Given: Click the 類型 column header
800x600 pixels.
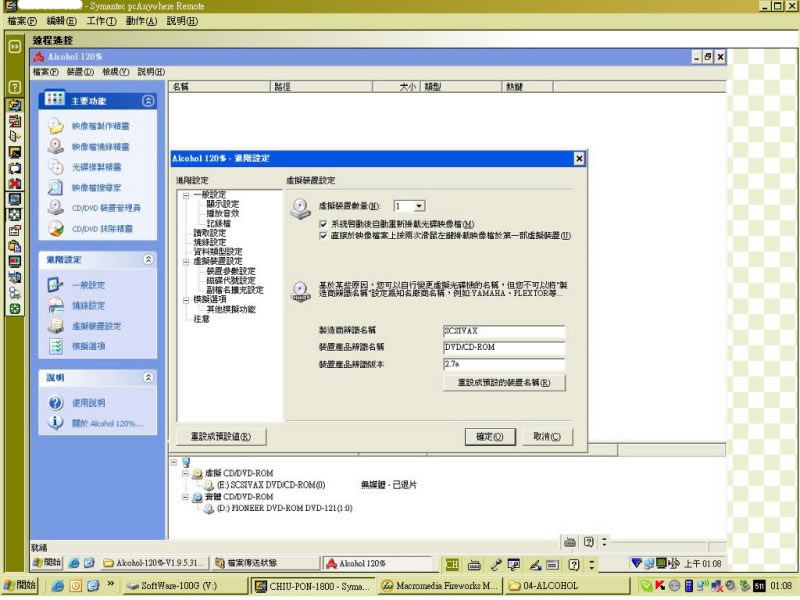Looking at the screenshot, I should click(x=460, y=87).
